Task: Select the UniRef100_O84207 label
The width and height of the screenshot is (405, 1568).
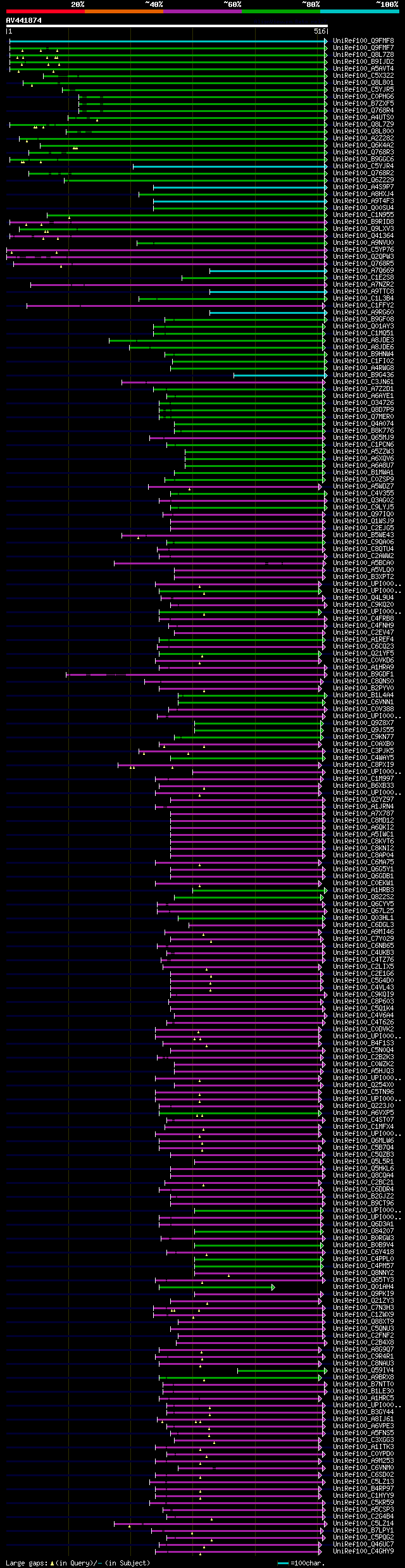Action: [x=363, y=1231]
